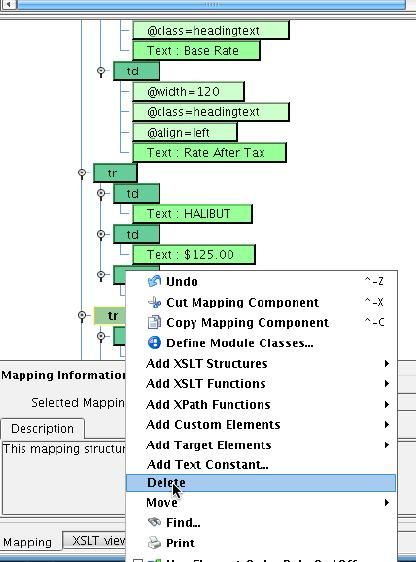416x562 pixels.
Task: Click the scissors Cut Mapping Component icon
Action: [x=154, y=302]
